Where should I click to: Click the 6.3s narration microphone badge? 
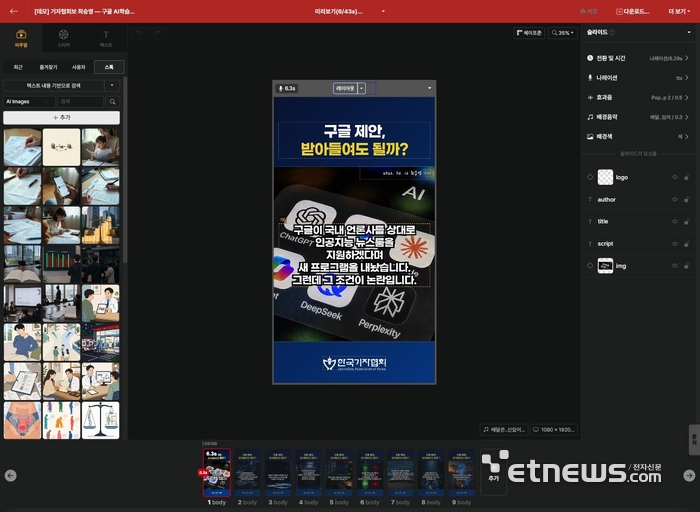coord(287,88)
